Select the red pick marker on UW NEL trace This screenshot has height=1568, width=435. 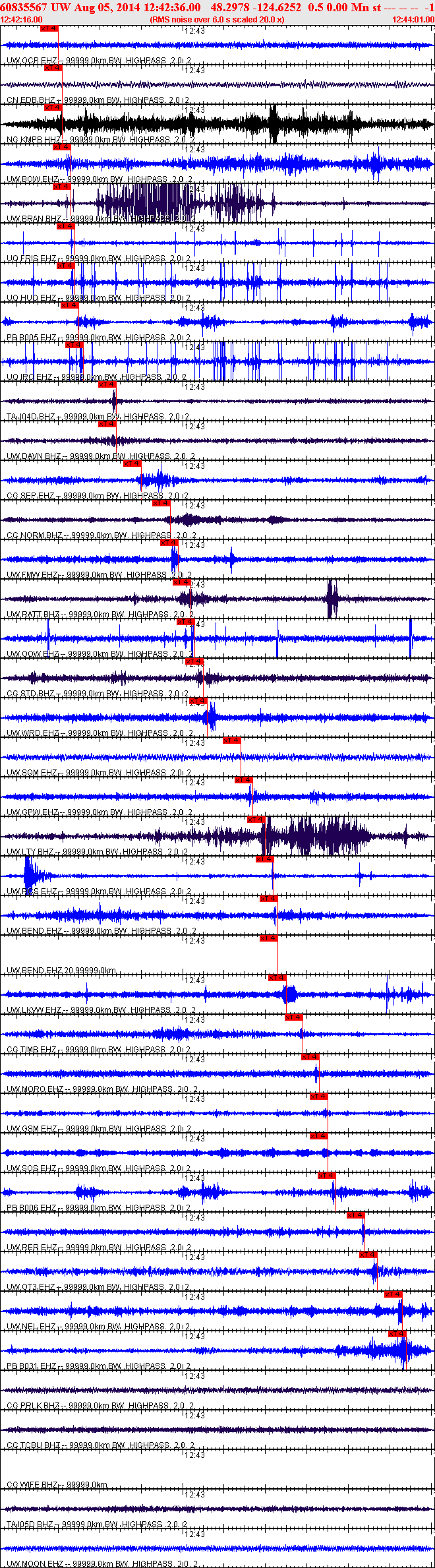[393, 1294]
